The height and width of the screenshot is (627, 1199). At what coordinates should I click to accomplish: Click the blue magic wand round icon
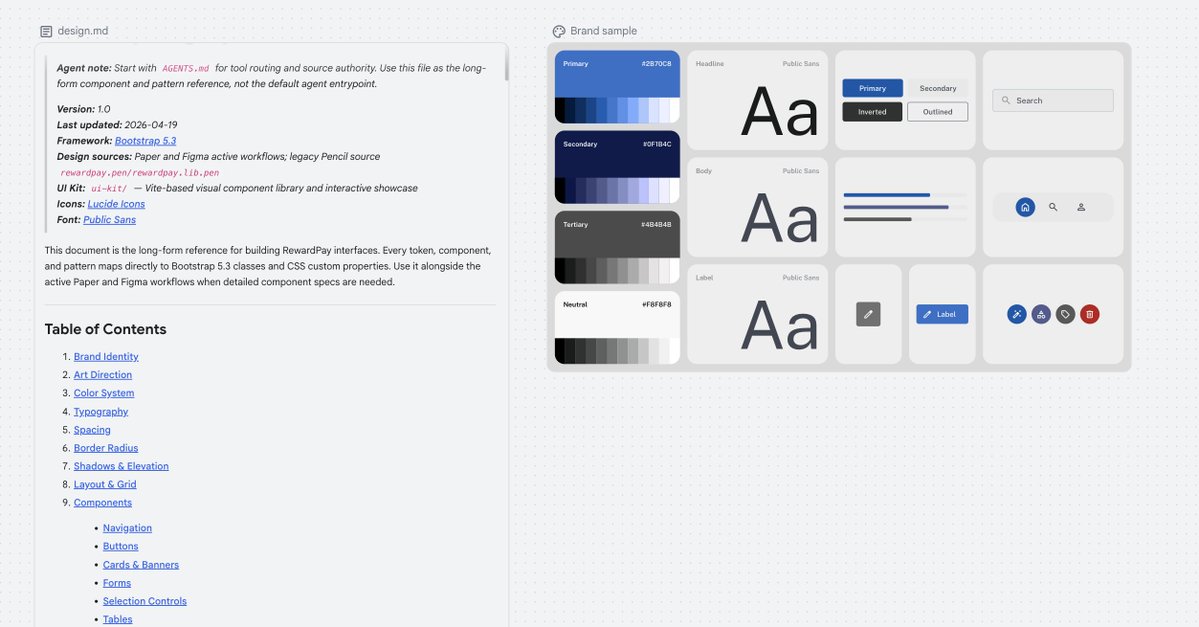coord(1016,314)
